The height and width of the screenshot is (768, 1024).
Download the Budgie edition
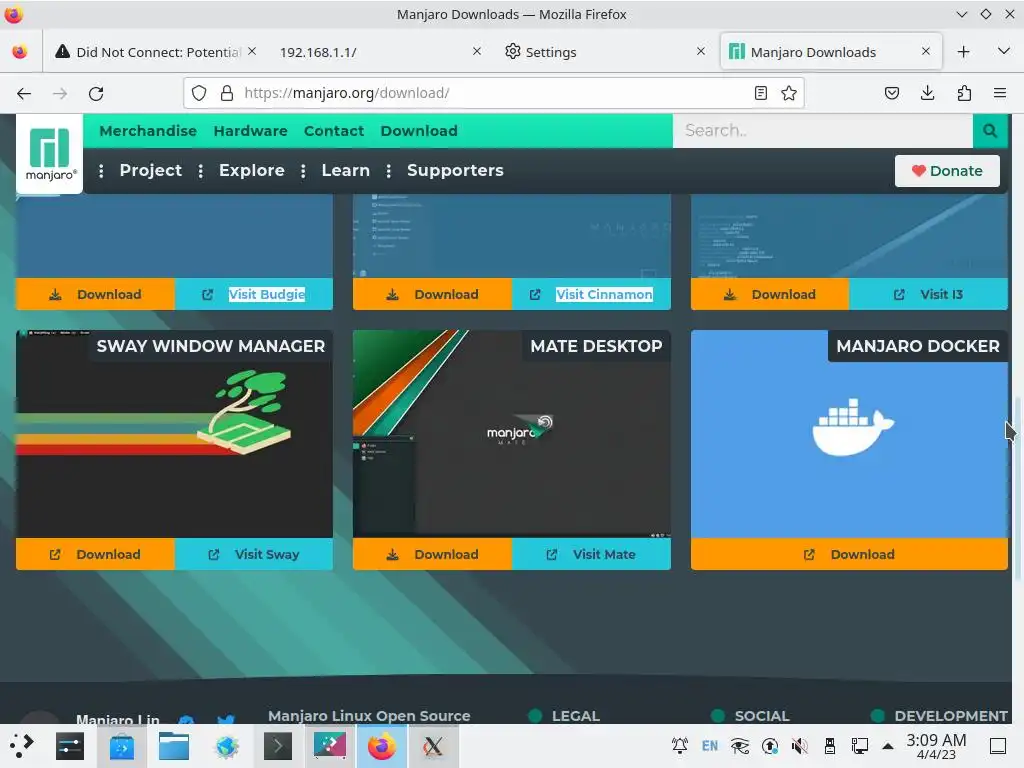[x=95, y=295]
